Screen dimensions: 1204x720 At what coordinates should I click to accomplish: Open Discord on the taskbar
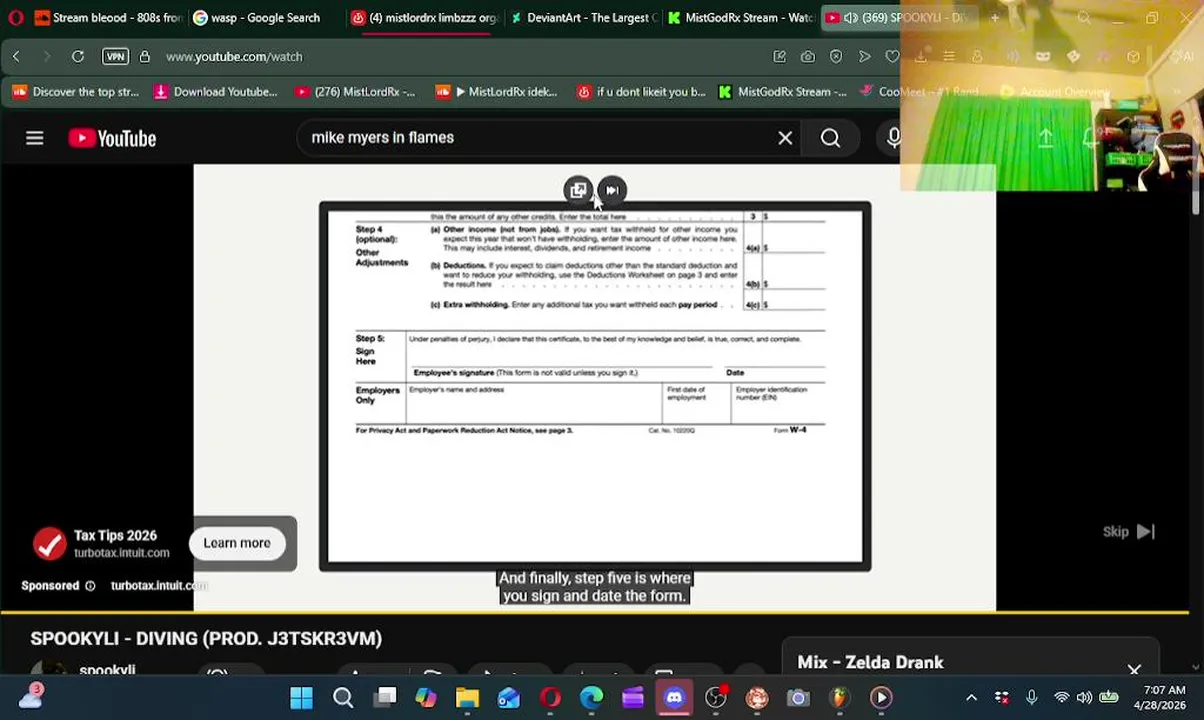pyautogui.click(x=674, y=698)
